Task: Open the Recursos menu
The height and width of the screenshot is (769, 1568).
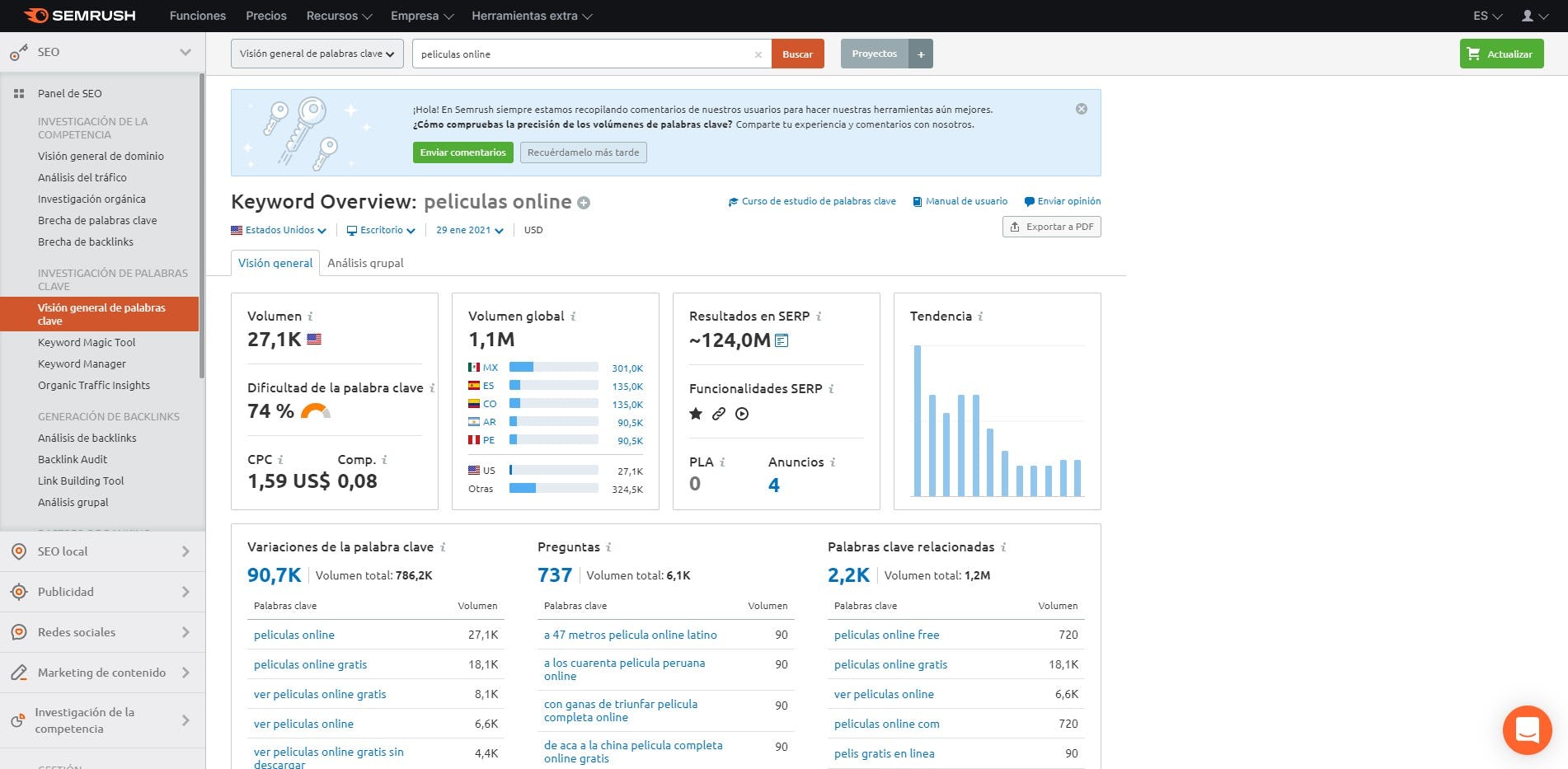Action: tap(333, 15)
